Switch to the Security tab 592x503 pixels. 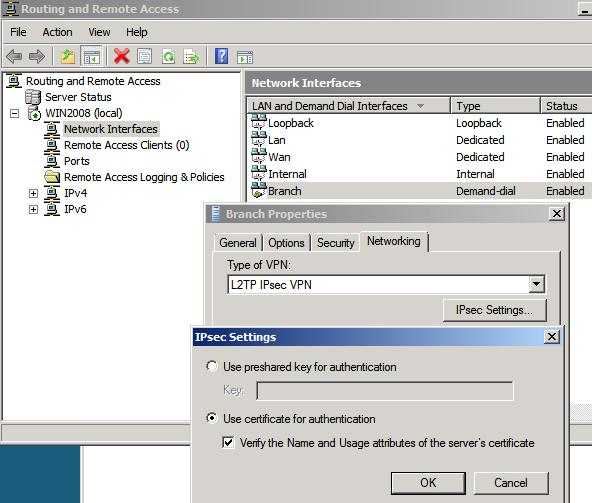pos(336,243)
